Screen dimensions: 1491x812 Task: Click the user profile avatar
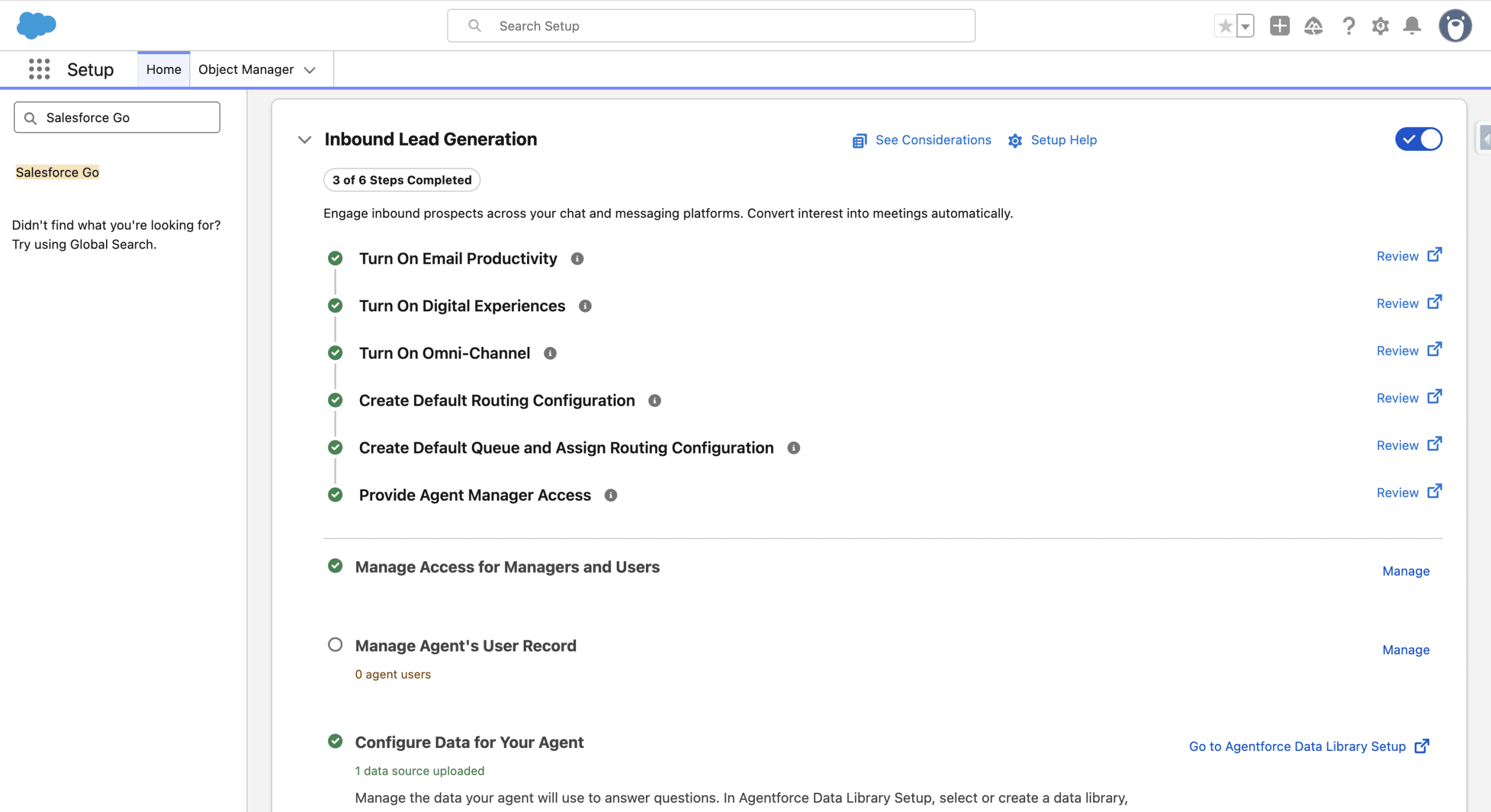[1454, 26]
